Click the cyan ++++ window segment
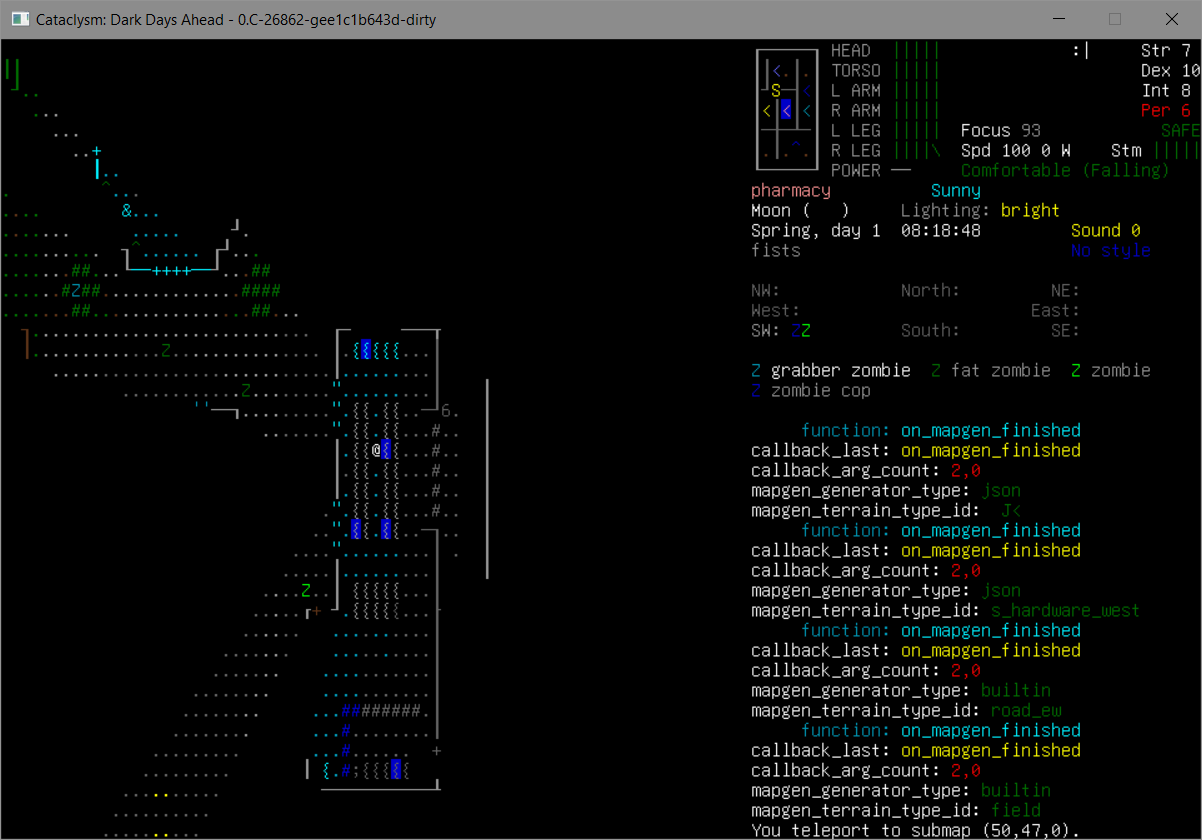This screenshot has width=1202, height=840. pyautogui.click(x=171, y=270)
